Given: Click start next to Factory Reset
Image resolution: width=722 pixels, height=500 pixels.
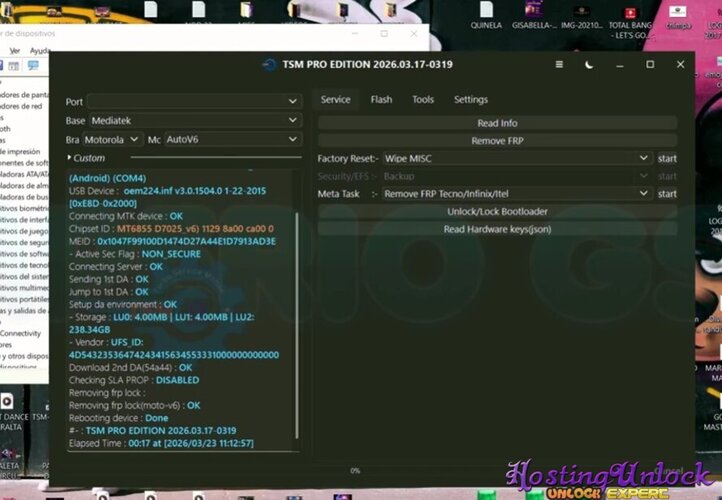Looking at the screenshot, I should (x=667, y=159).
